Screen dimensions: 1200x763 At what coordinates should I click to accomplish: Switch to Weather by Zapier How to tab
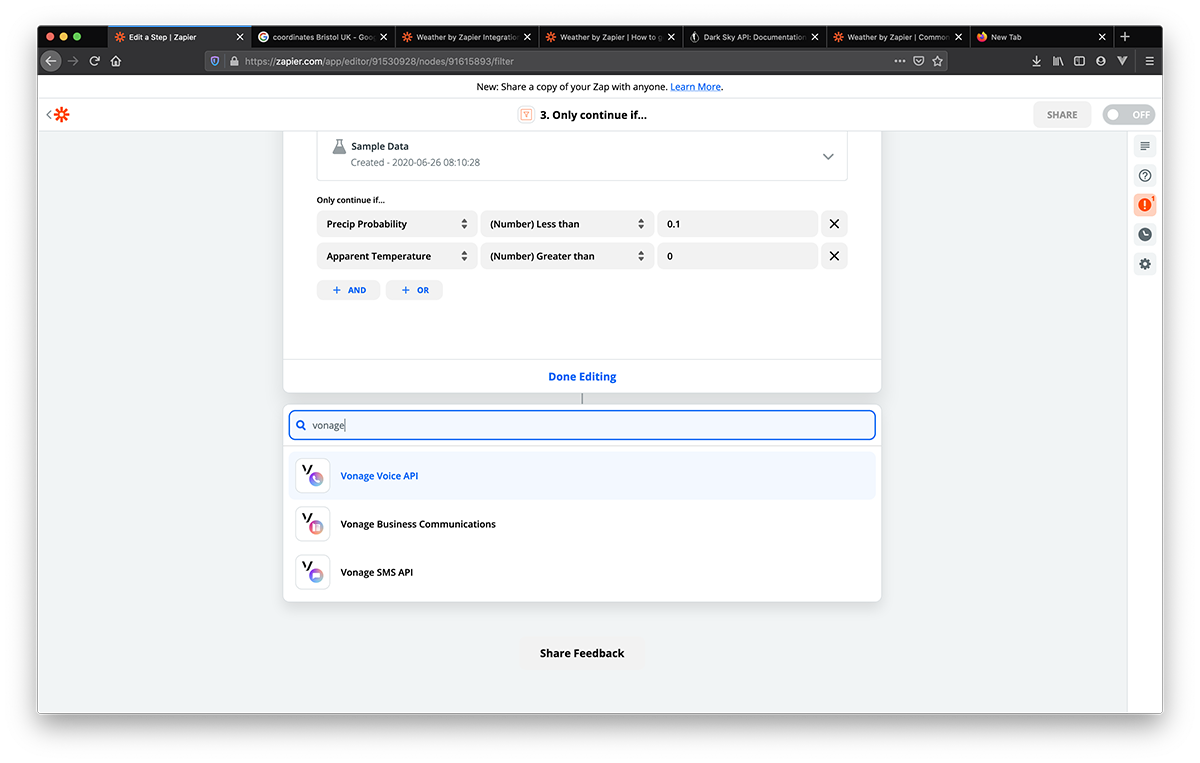point(610,37)
